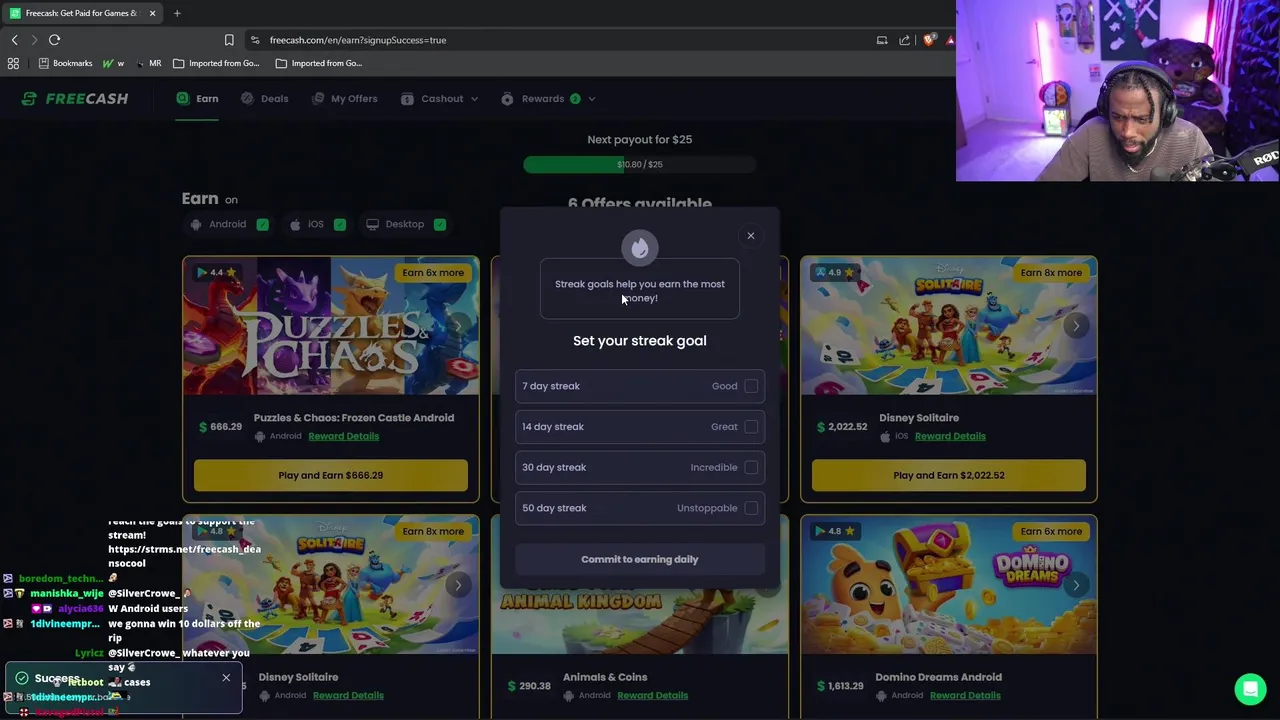
Task: Click the Disney Solitaire iOS thumbnail
Action: click(x=949, y=326)
